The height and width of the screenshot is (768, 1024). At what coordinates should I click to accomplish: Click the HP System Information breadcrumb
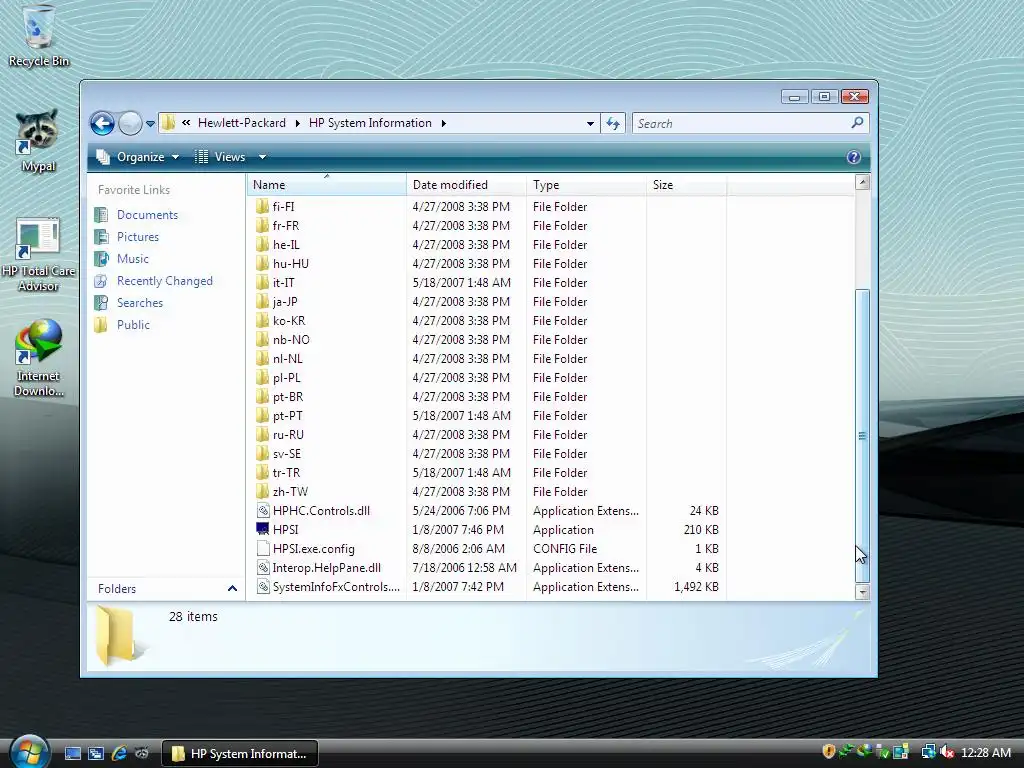[x=370, y=123]
